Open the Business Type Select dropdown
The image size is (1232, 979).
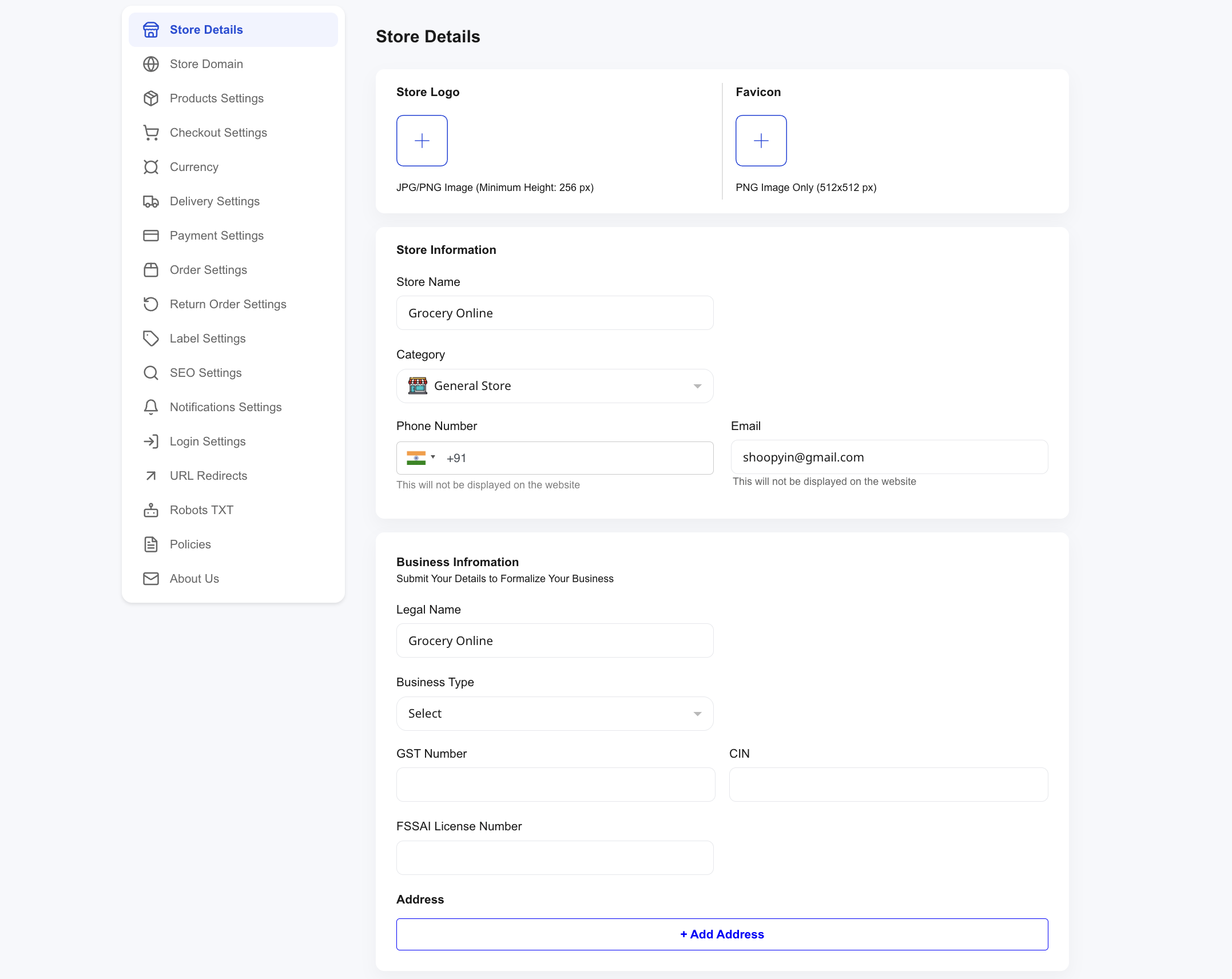(x=554, y=714)
